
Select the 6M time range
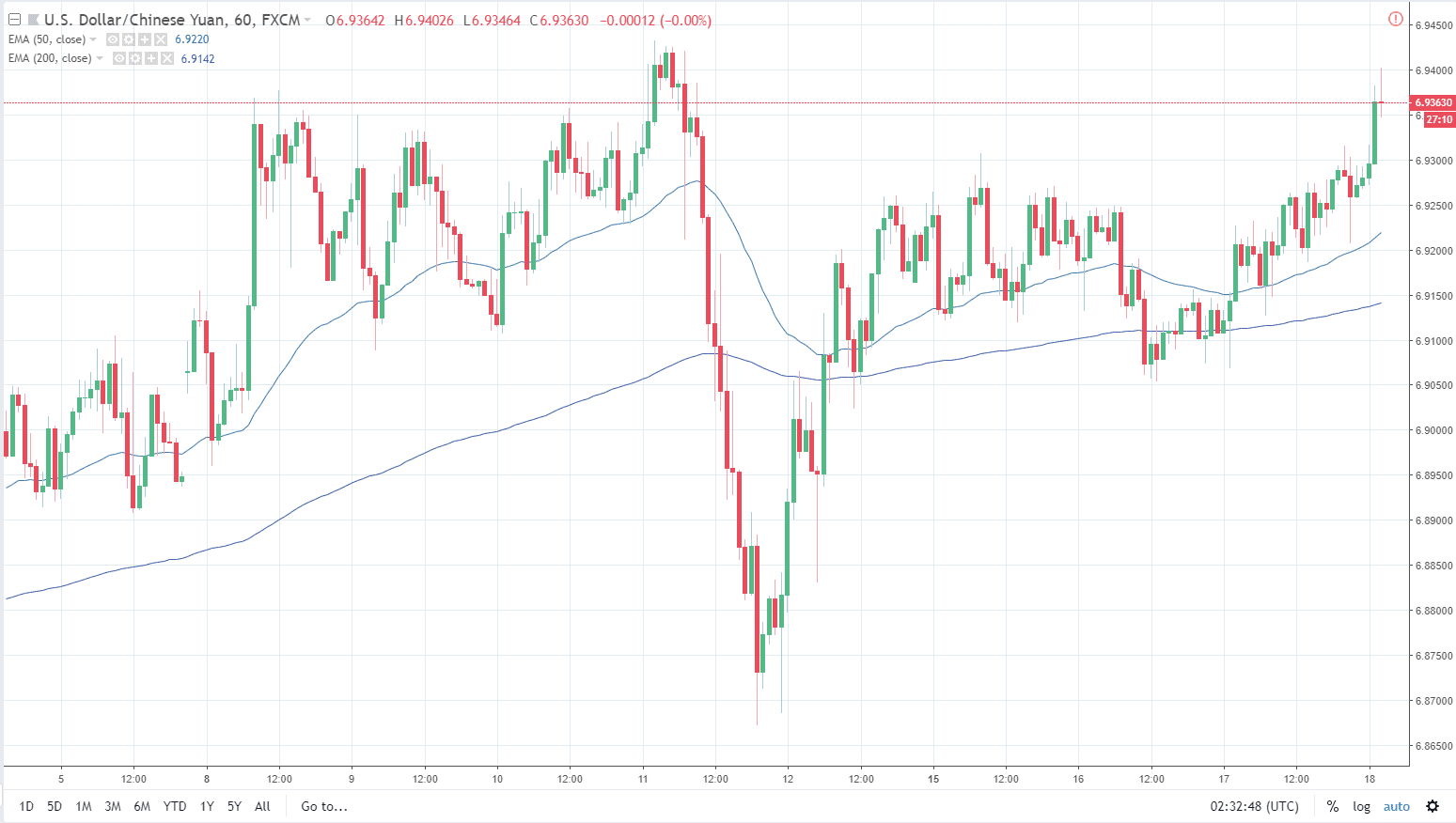click(142, 806)
